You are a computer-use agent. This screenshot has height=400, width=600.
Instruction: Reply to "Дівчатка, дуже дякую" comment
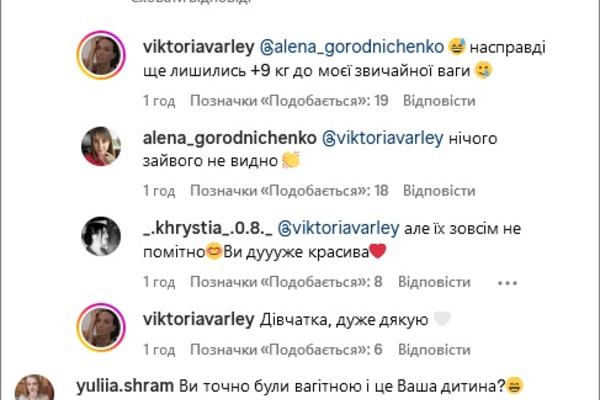(x=434, y=350)
